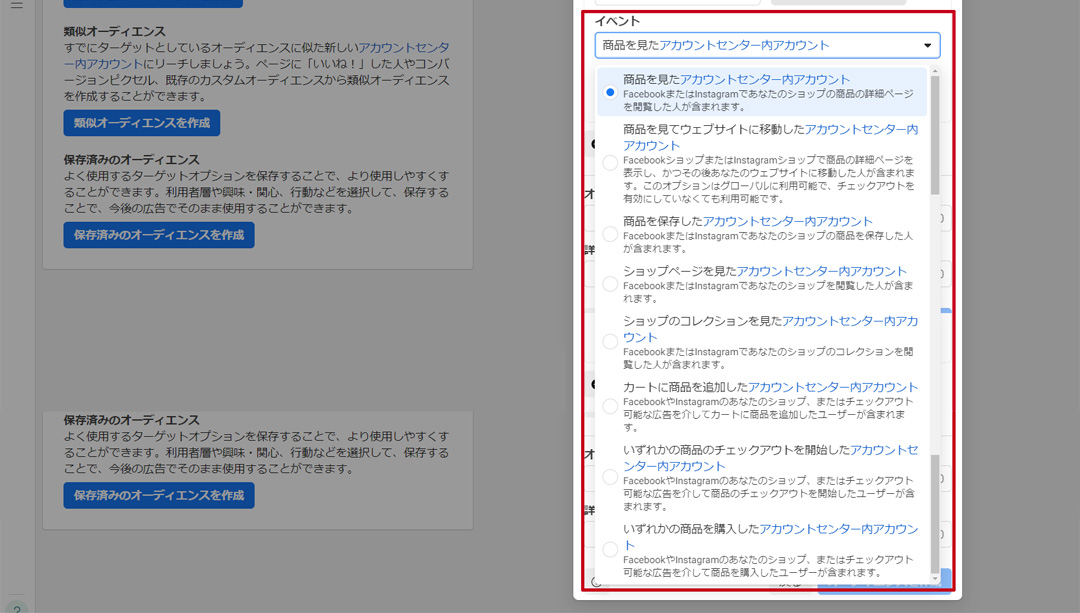This screenshot has width=1080, height=613.
Task: Choose カートに商品を追加した option
Action: pos(610,406)
